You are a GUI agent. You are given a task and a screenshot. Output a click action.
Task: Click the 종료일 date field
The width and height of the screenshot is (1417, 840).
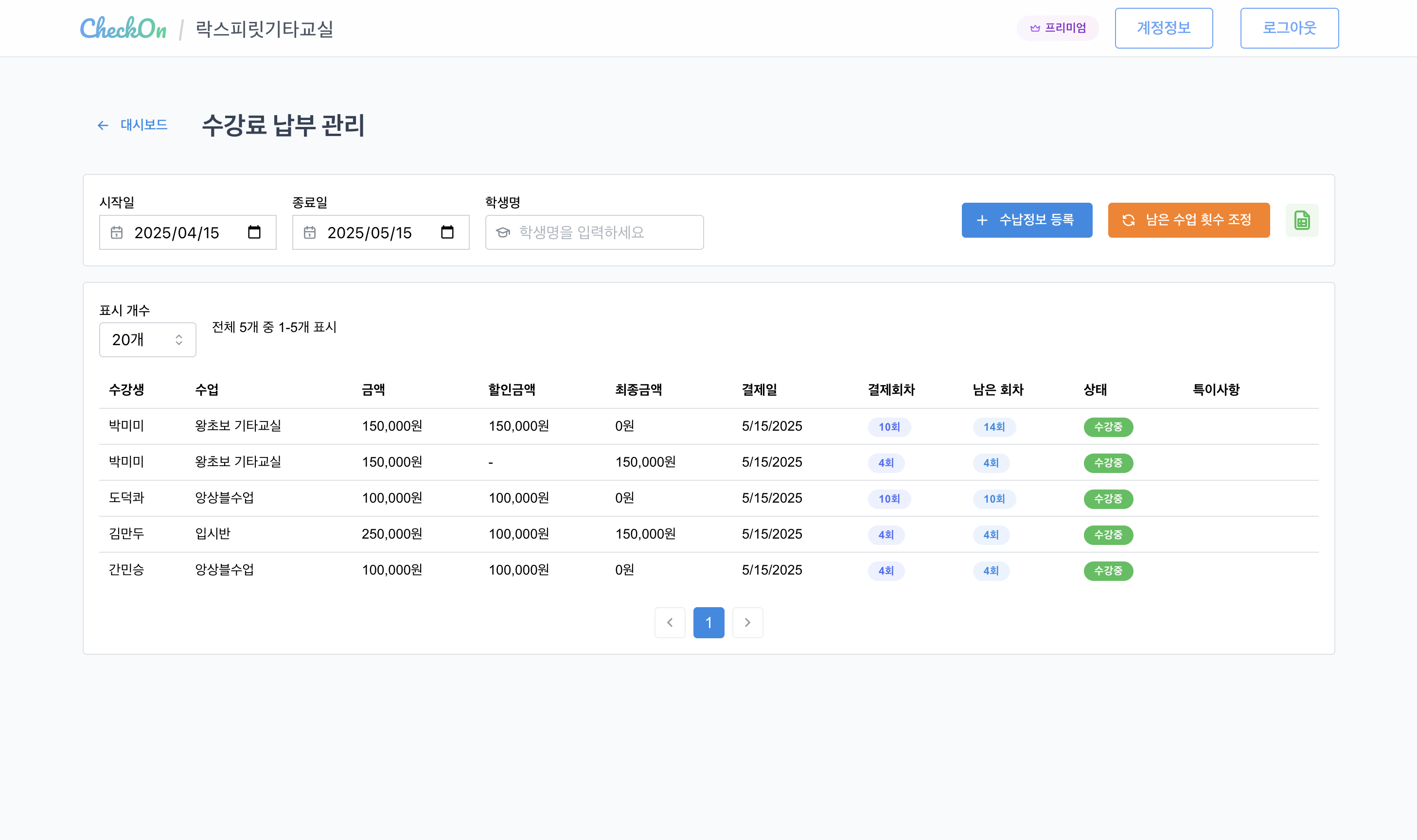coord(369,233)
